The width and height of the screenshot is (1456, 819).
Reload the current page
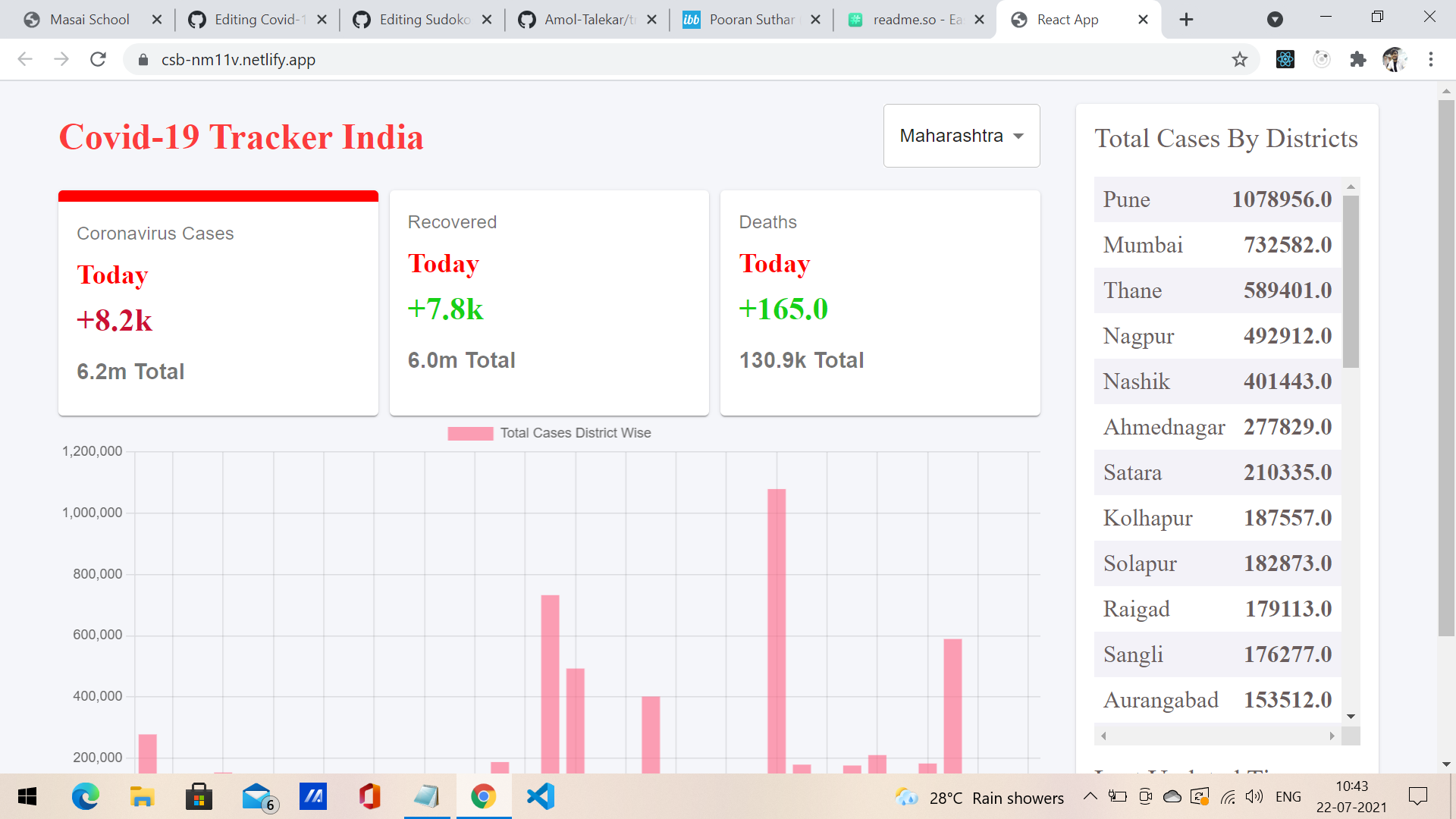pyautogui.click(x=98, y=59)
